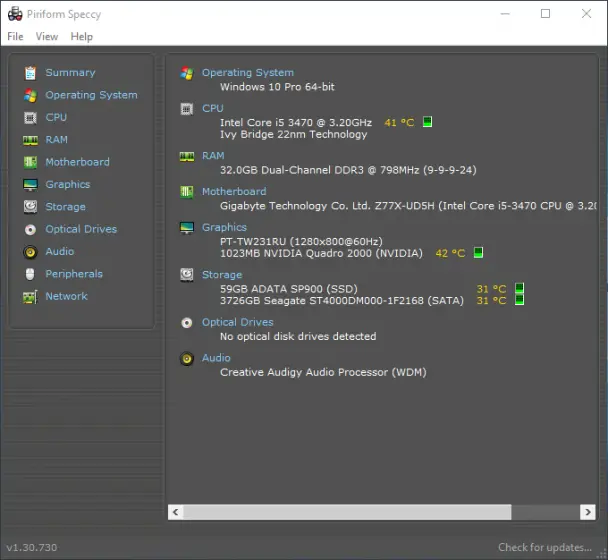Select Peripherals in the sidebar
Viewport: 608px width, 560px height.
74,274
